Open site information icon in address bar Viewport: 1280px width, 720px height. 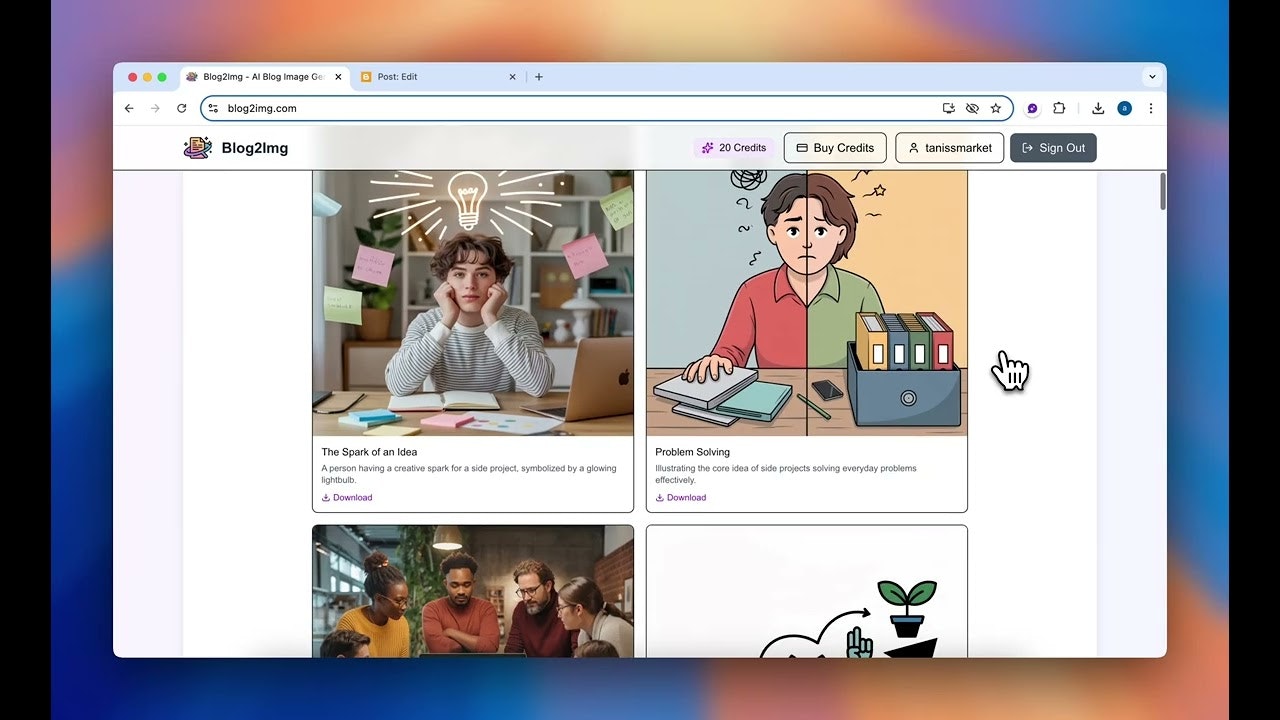click(x=213, y=108)
